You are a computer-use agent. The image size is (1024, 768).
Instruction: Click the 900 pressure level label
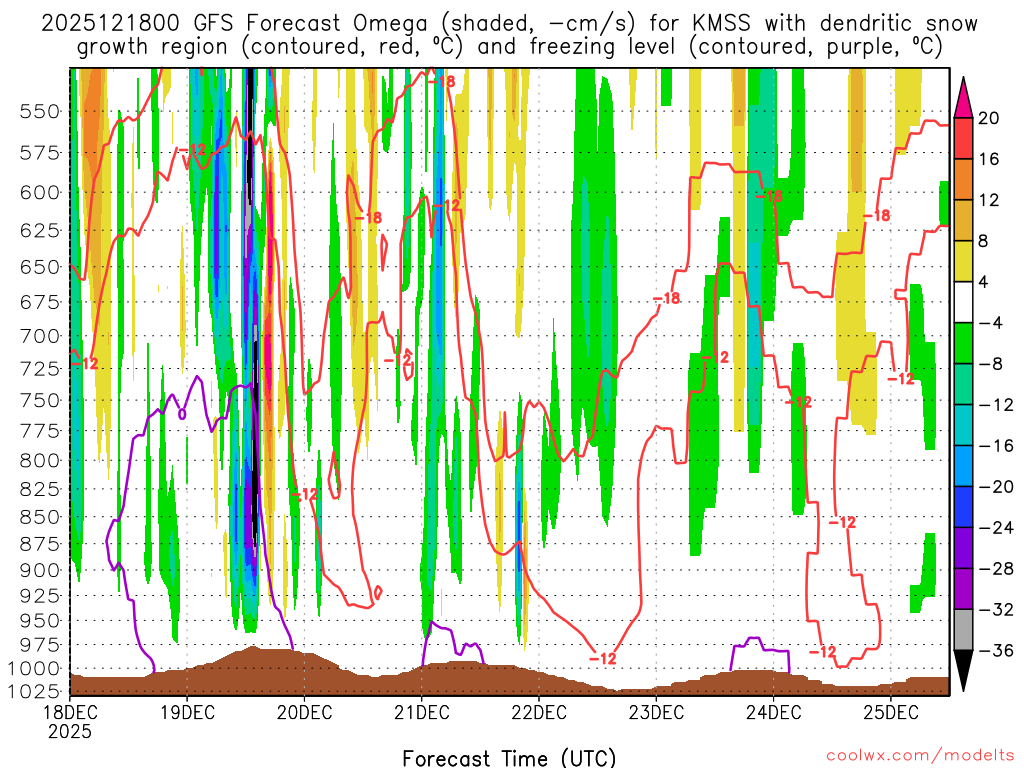click(x=40, y=570)
